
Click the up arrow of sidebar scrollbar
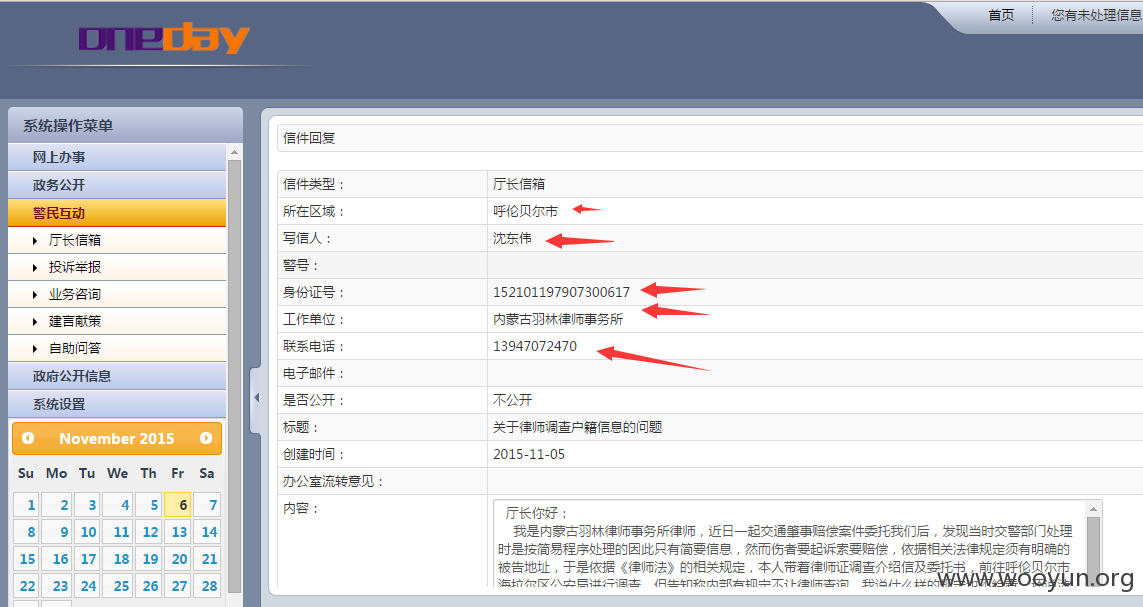[x=234, y=152]
